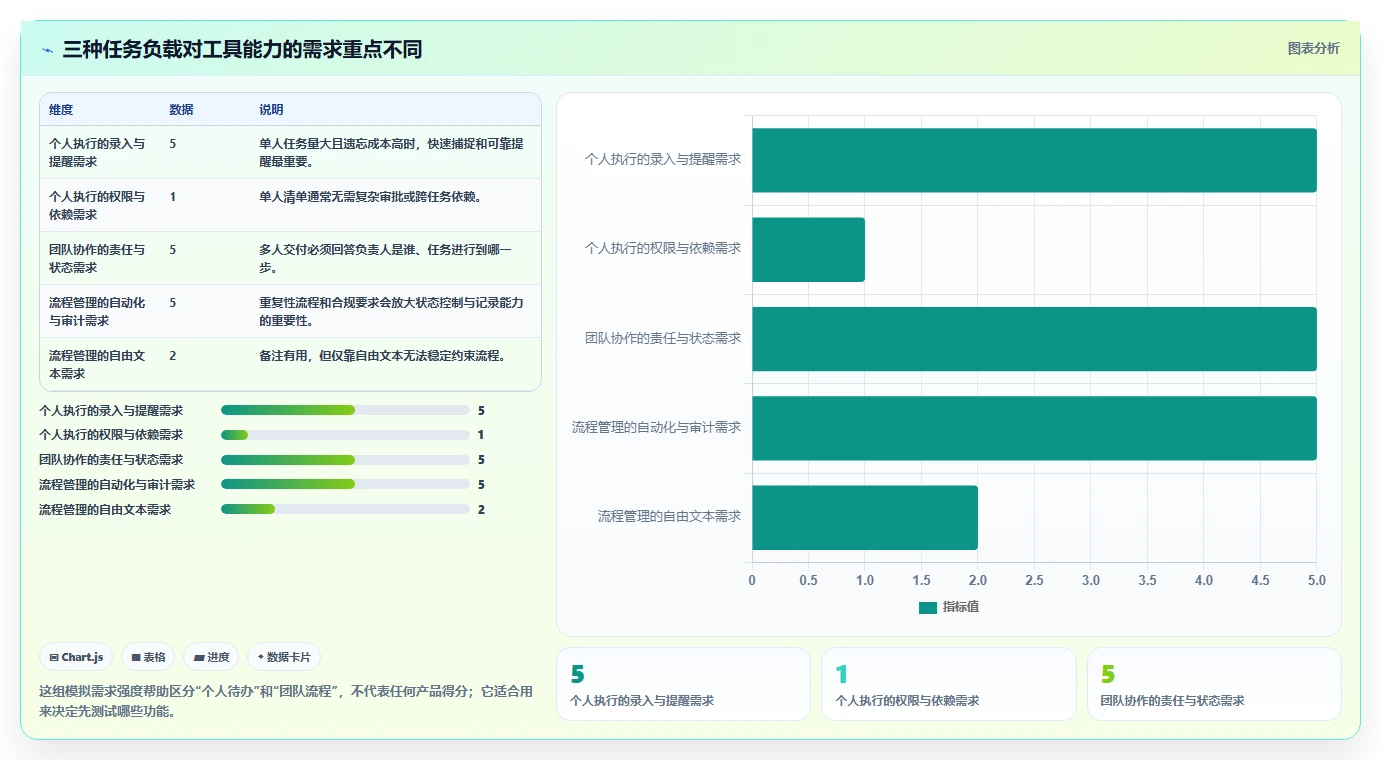Click description starting 多人交付必须回答负责人是谁
This screenshot has height=760, width=1381.
(385, 258)
